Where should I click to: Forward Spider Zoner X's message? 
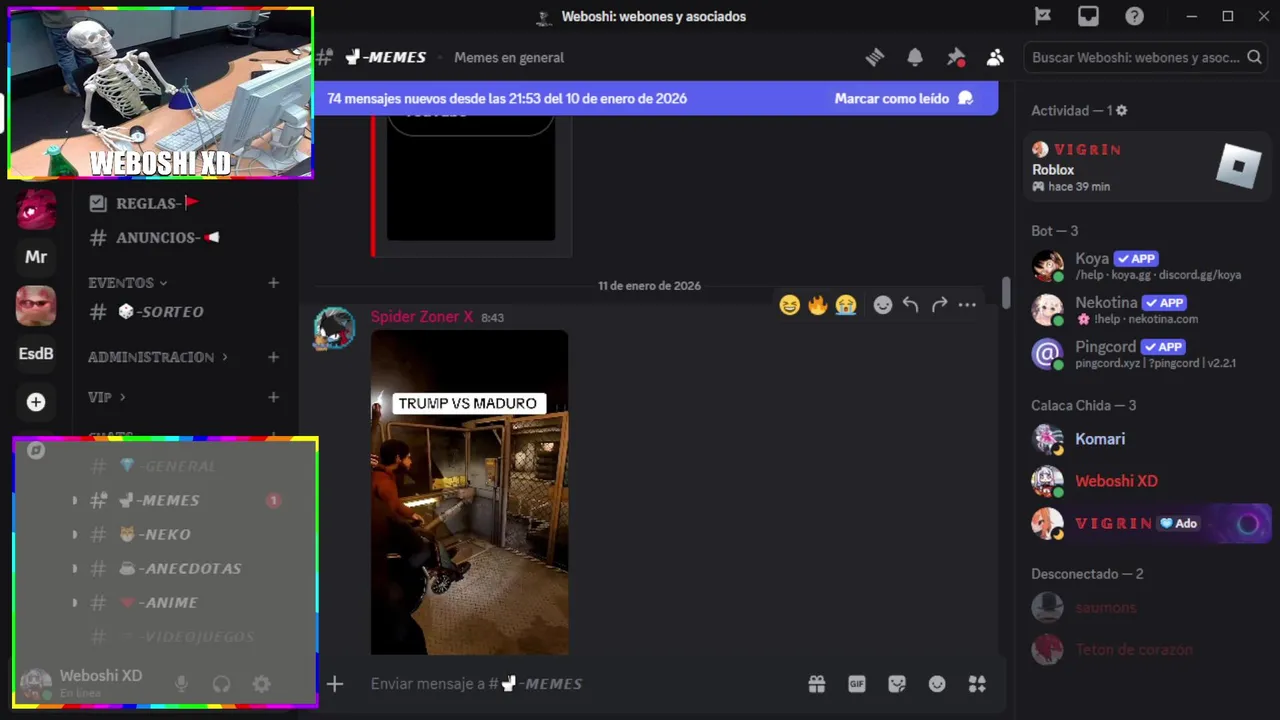click(x=939, y=305)
